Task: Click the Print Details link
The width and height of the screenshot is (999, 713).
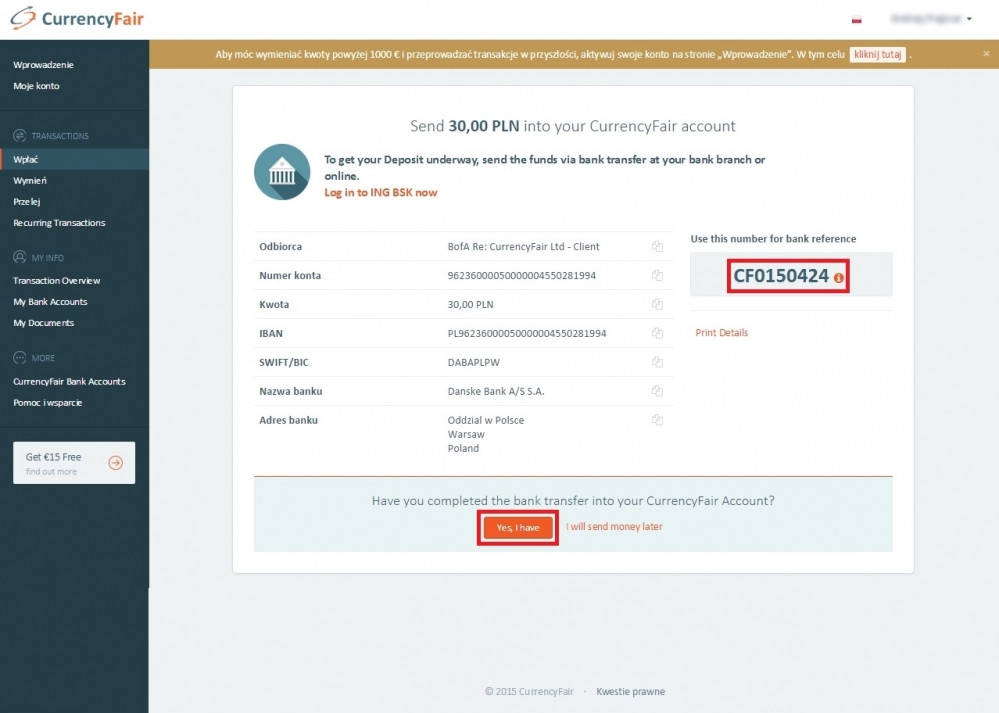Action: coord(721,333)
